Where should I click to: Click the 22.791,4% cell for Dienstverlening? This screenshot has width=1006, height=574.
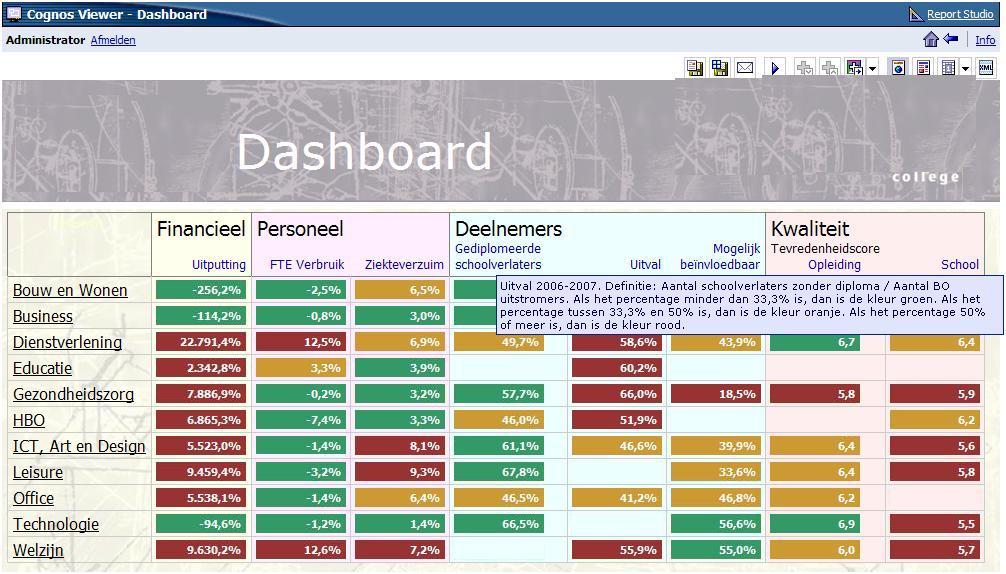click(201, 342)
